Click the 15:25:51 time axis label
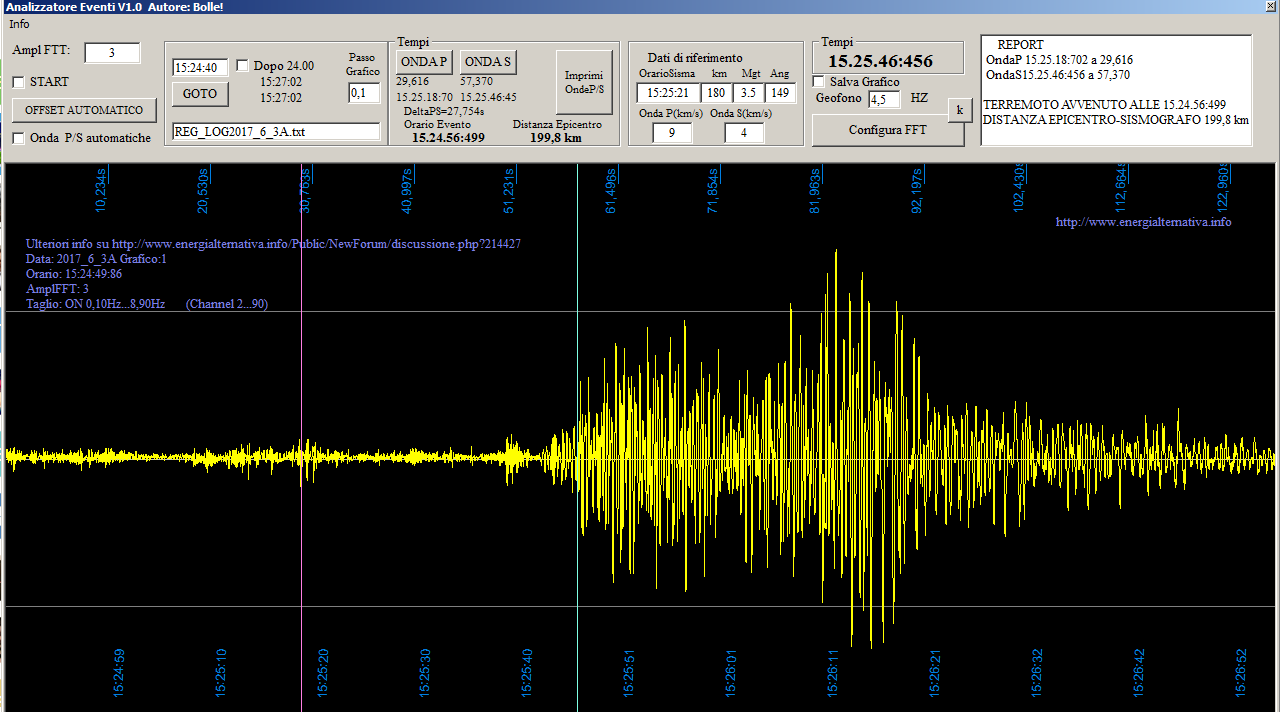Image resolution: width=1280 pixels, height=712 pixels. coord(629,672)
